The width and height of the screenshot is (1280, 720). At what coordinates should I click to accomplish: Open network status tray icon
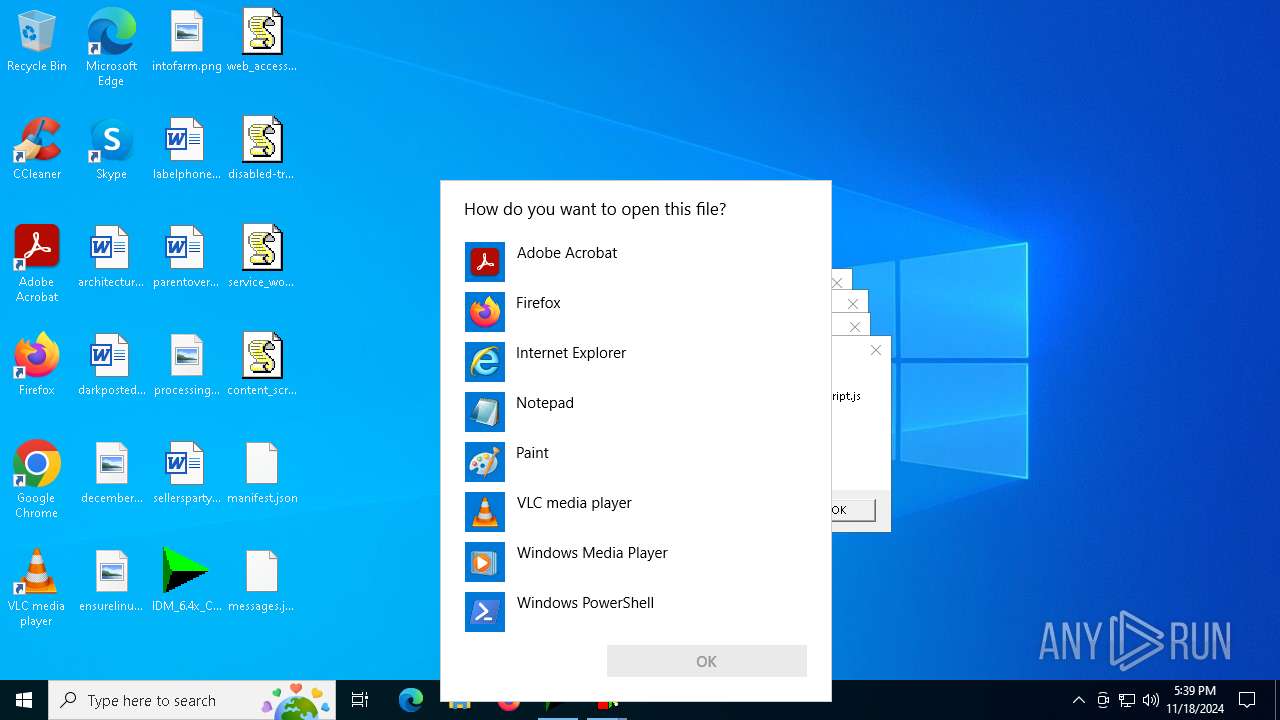1127,700
